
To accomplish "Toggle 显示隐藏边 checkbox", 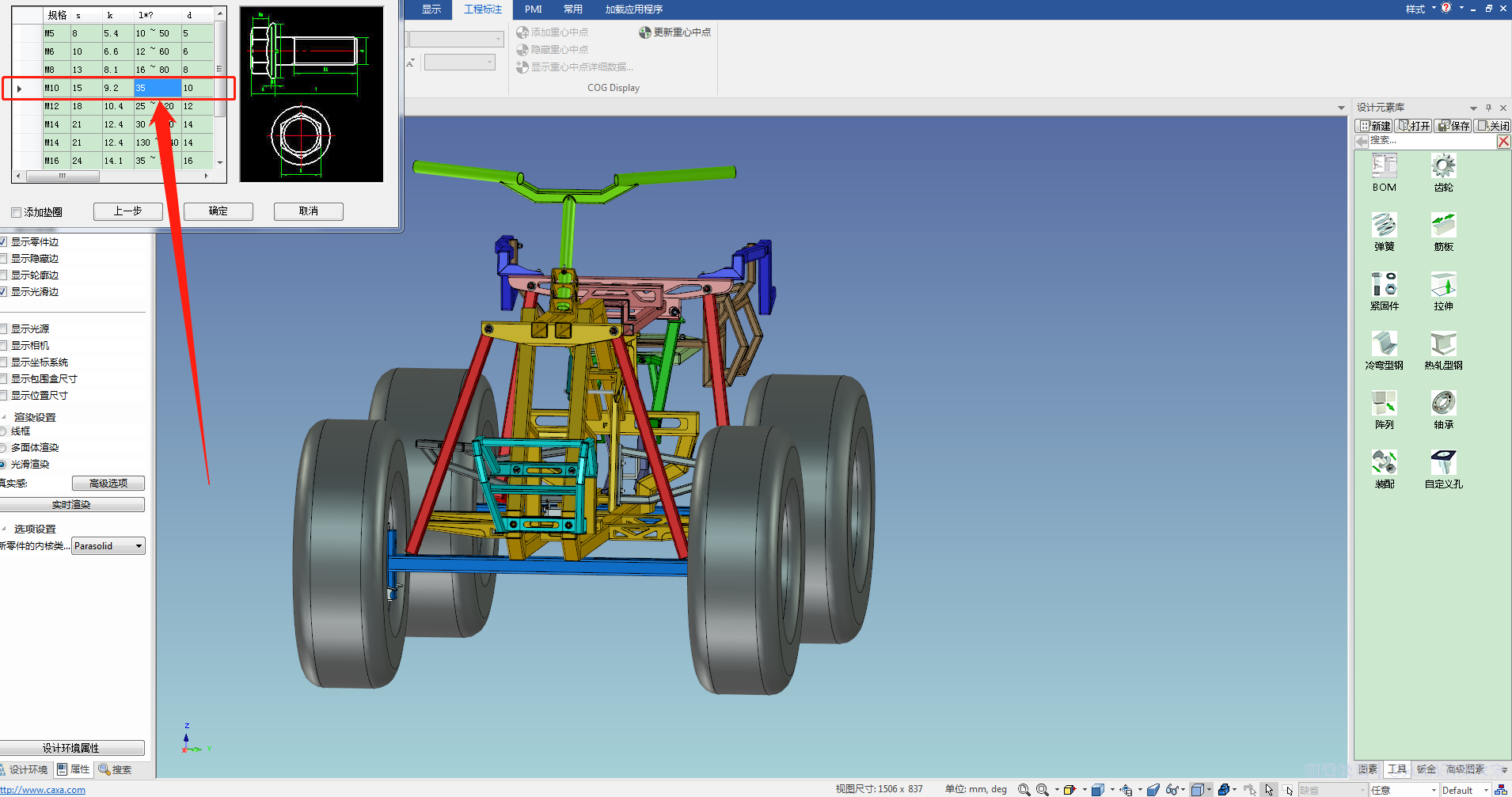I will [3, 258].
